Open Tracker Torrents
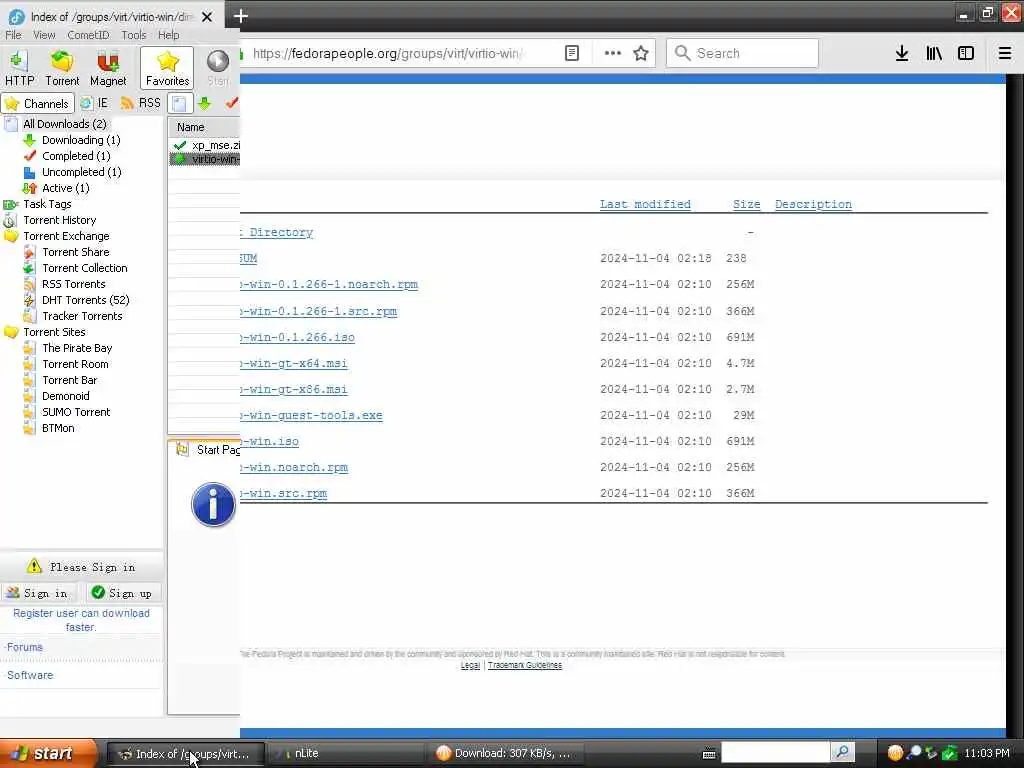1024x768 pixels. [82, 316]
